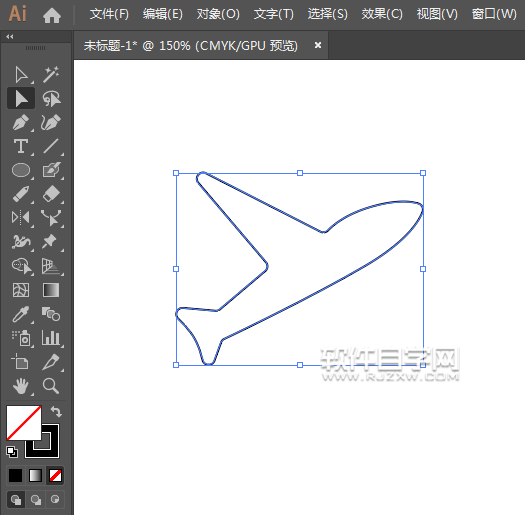Select the Lasso tool
525x515 pixels.
pyautogui.click(x=51, y=98)
